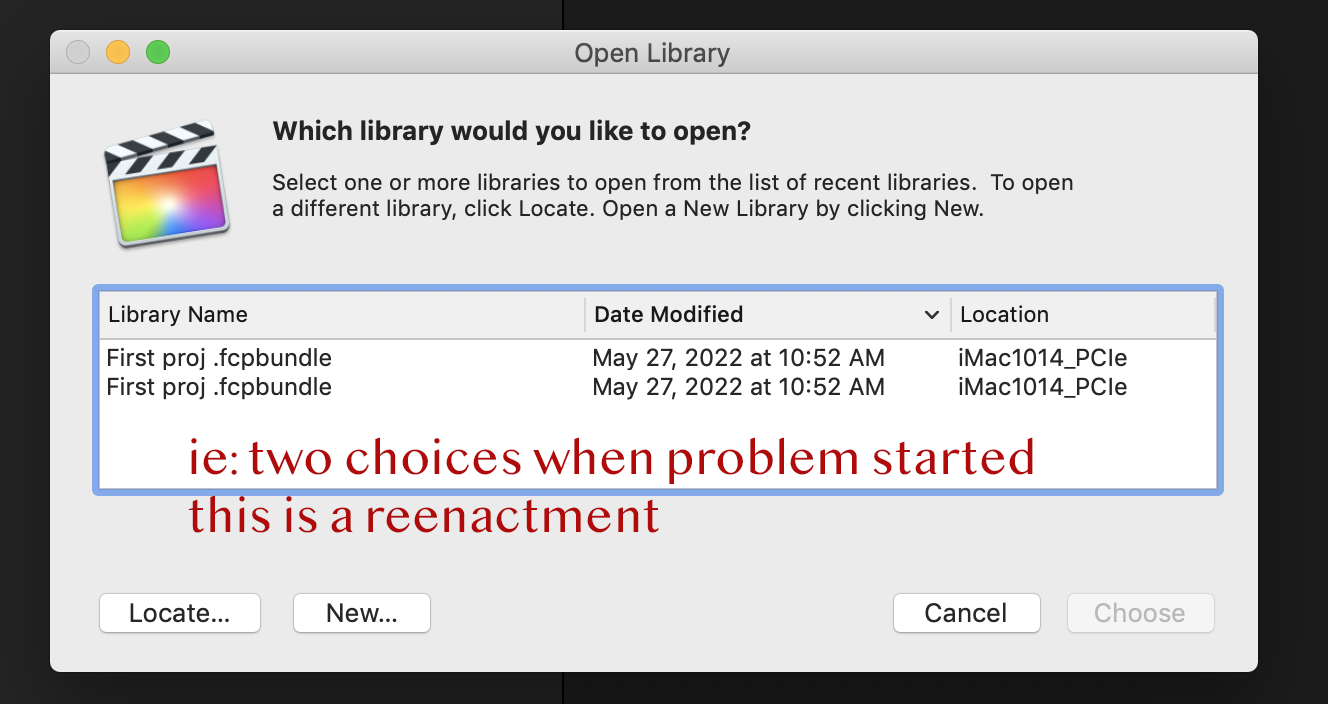Create a library with New... button
This screenshot has width=1328, height=704.
tap(361, 613)
